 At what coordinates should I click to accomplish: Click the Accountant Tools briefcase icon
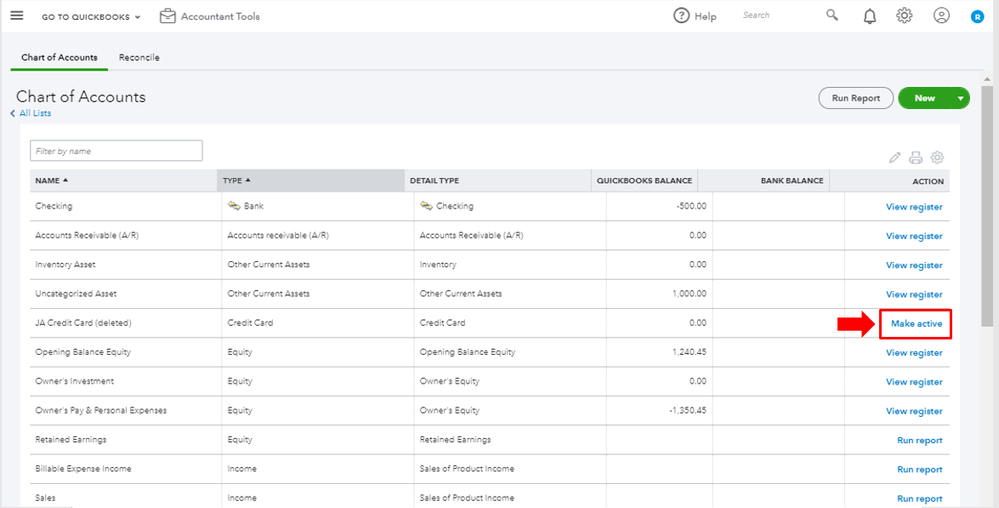pyautogui.click(x=167, y=16)
